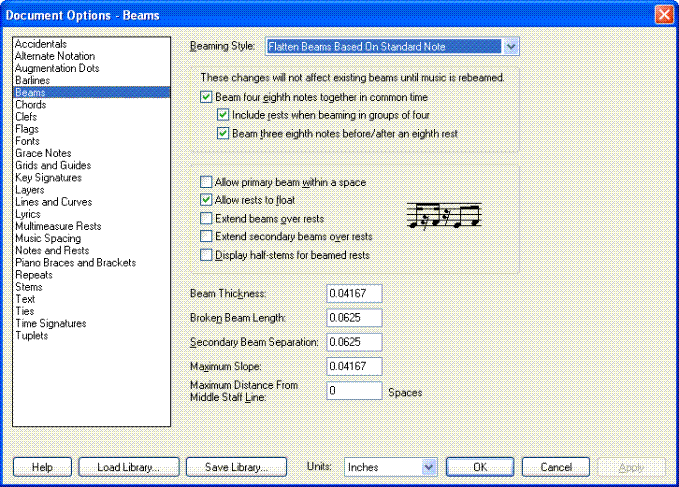Open the Beaming Style dropdown
679x487 pixels.
pyautogui.click(x=511, y=46)
